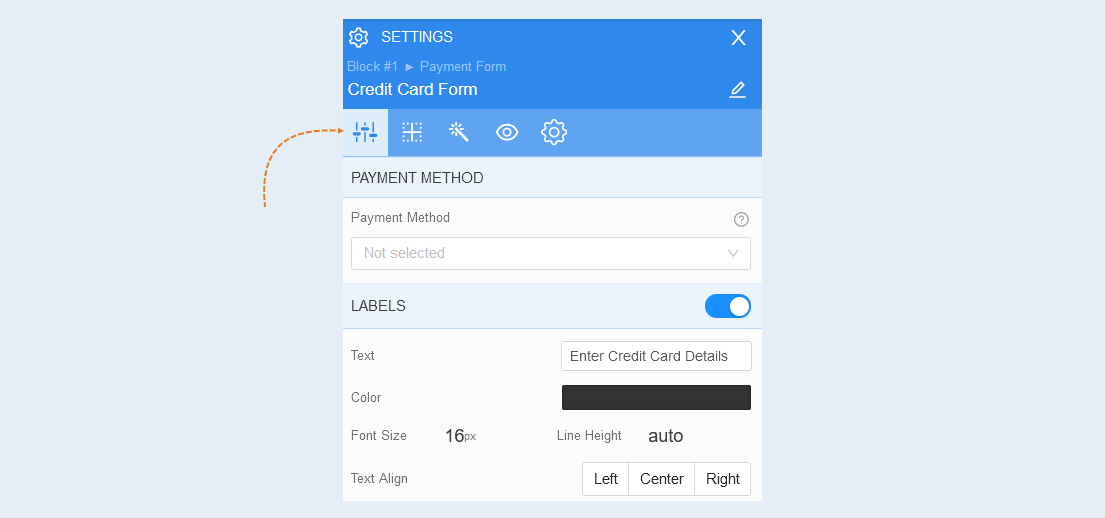Open the dark label Color swatch
Image resolution: width=1105 pixels, height=518 pixels.
[x=656, y=397]
